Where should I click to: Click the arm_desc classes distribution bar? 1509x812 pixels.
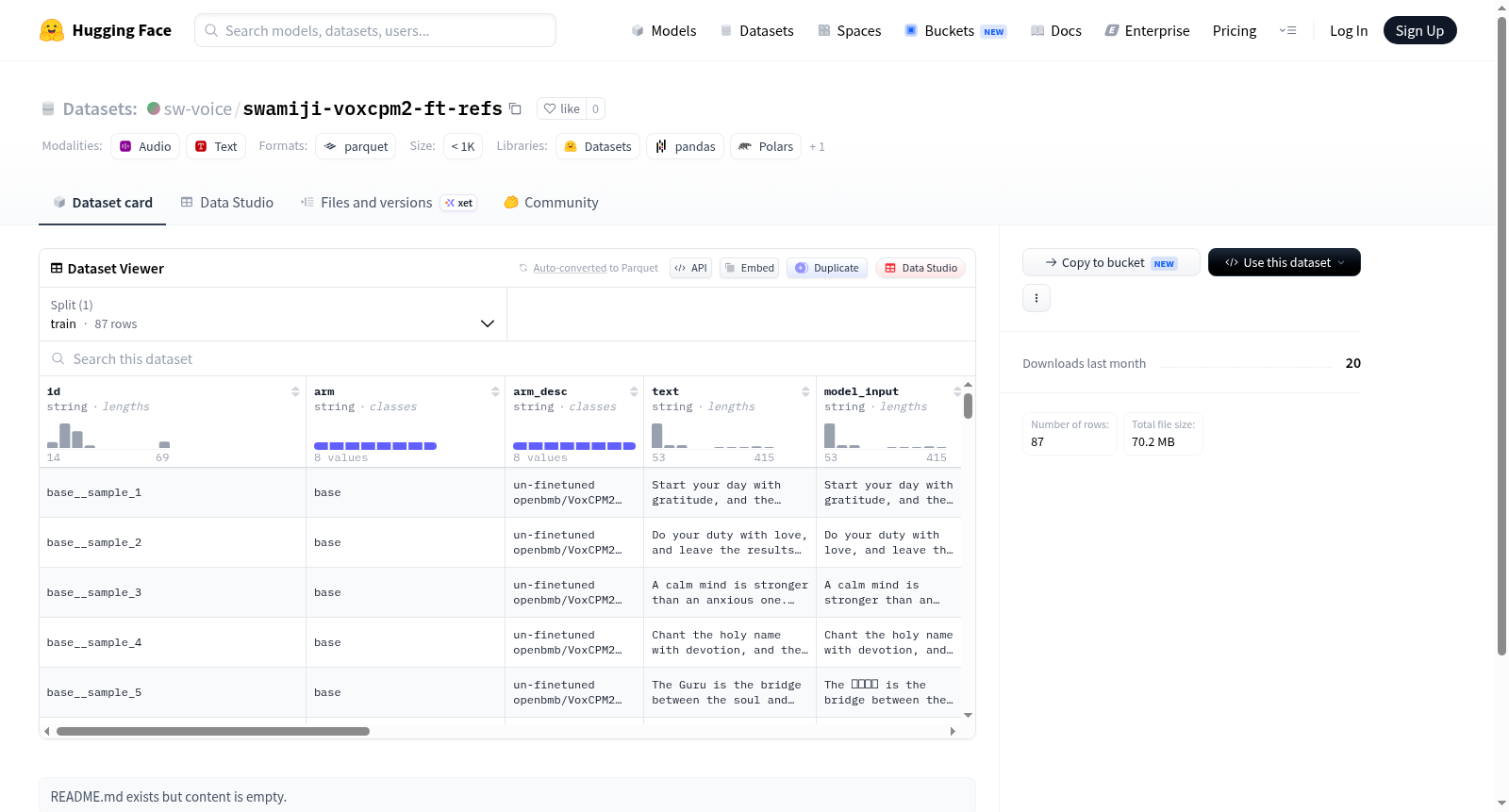pos(574,445)
